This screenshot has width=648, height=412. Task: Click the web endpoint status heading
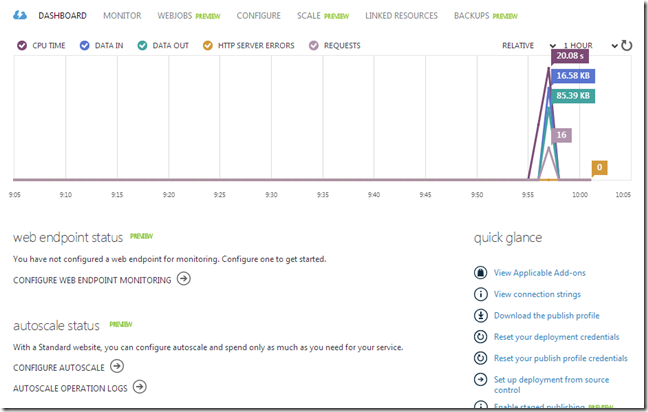[x=68, y=238]
